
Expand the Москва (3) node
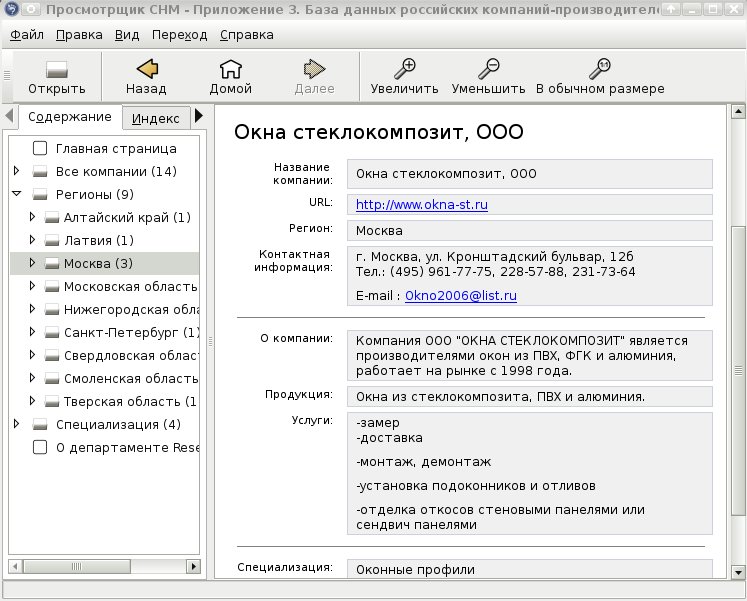coord(32,262)
